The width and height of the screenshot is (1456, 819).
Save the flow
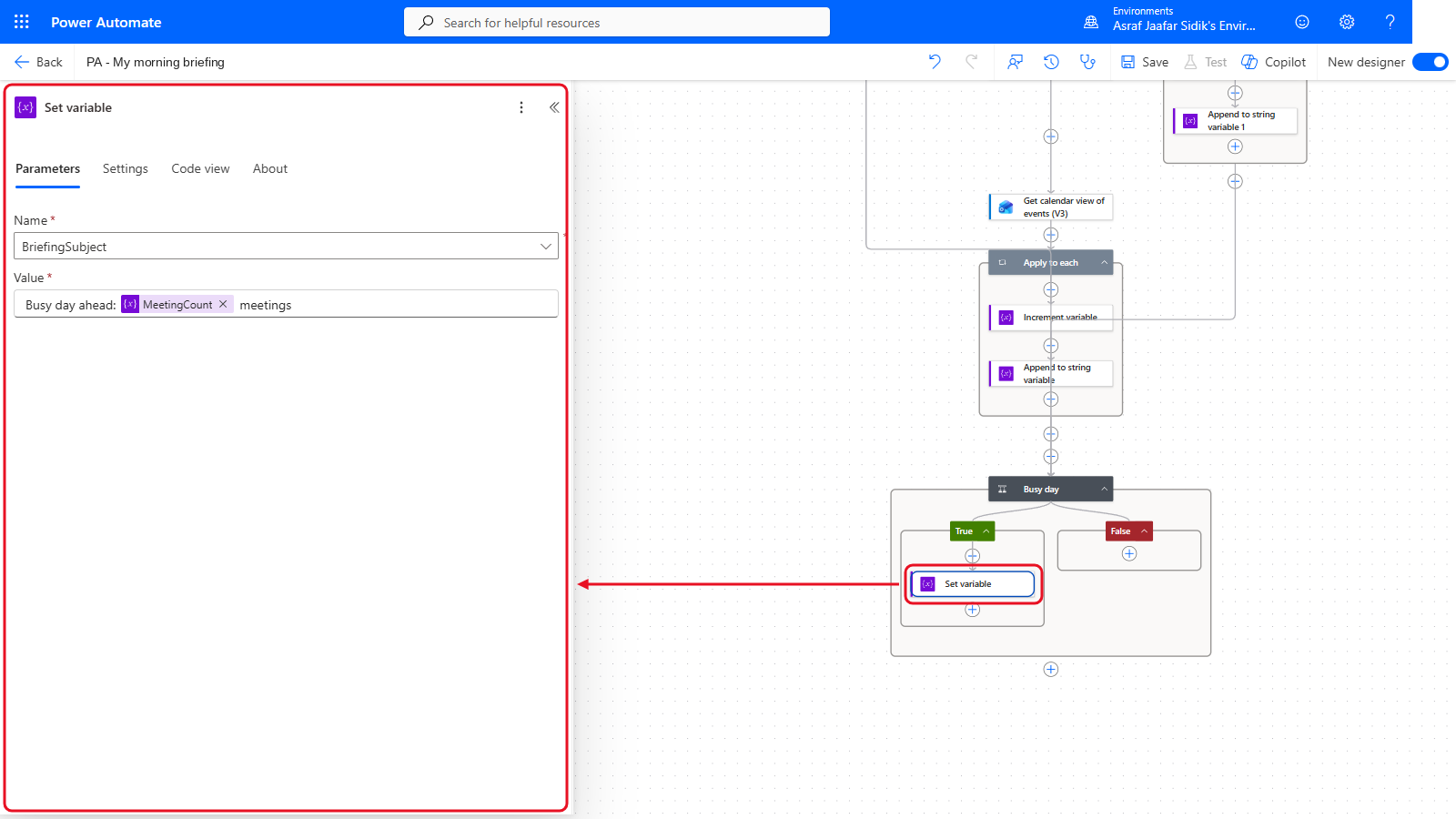(1145, 62)
